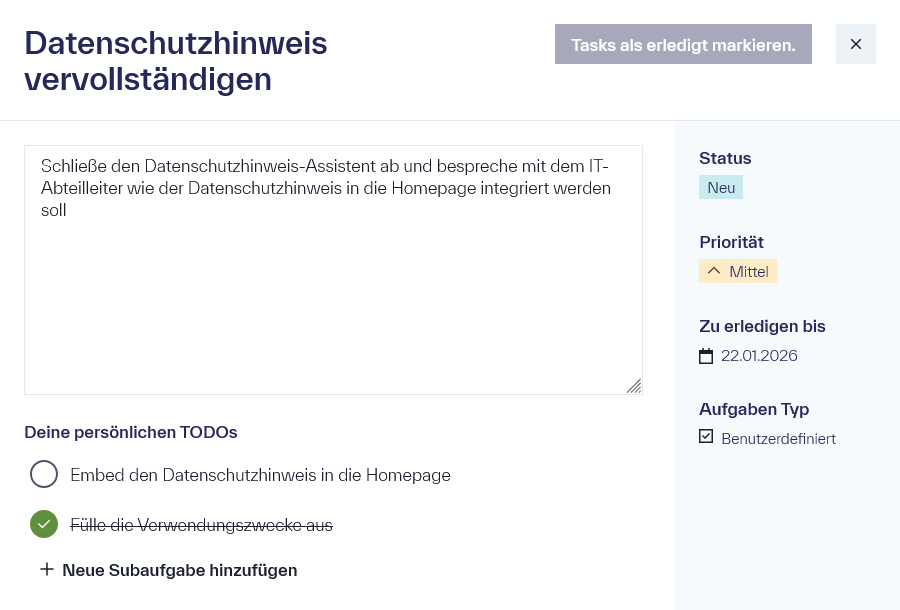Select the Datenschutzhinweis vervollständigen title
This screenshot has width=900, height=610.
click(175, 60)
